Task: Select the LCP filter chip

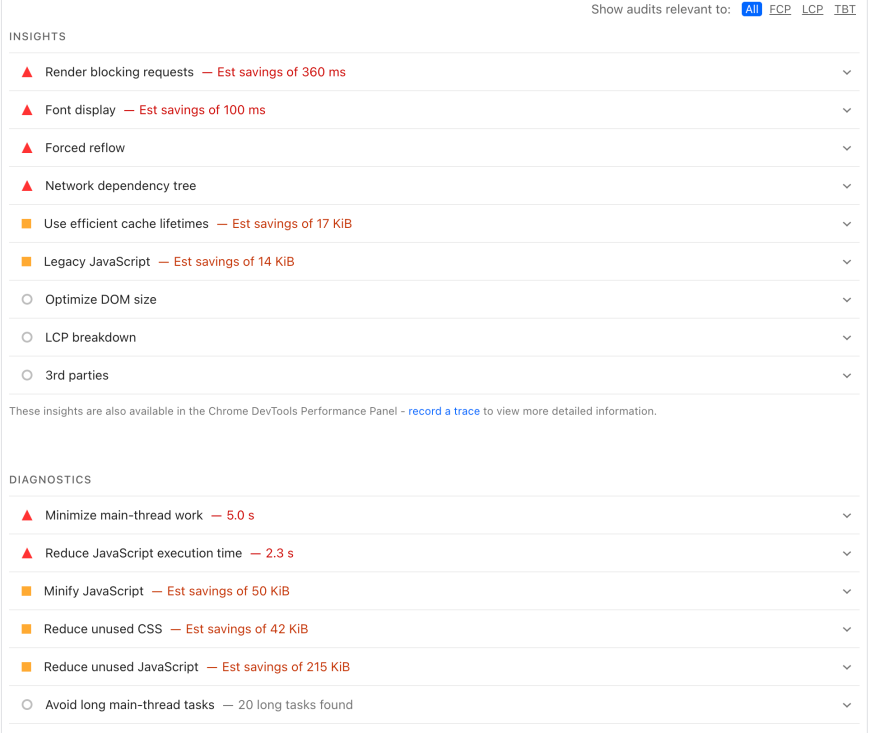Action: point(812,9)
